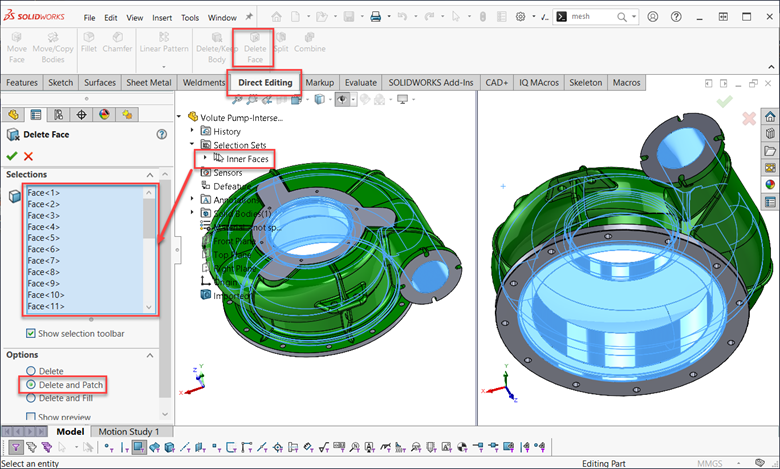Click the Sensors tree item
This screenshot has width=780, height=469.
(227, 173)
